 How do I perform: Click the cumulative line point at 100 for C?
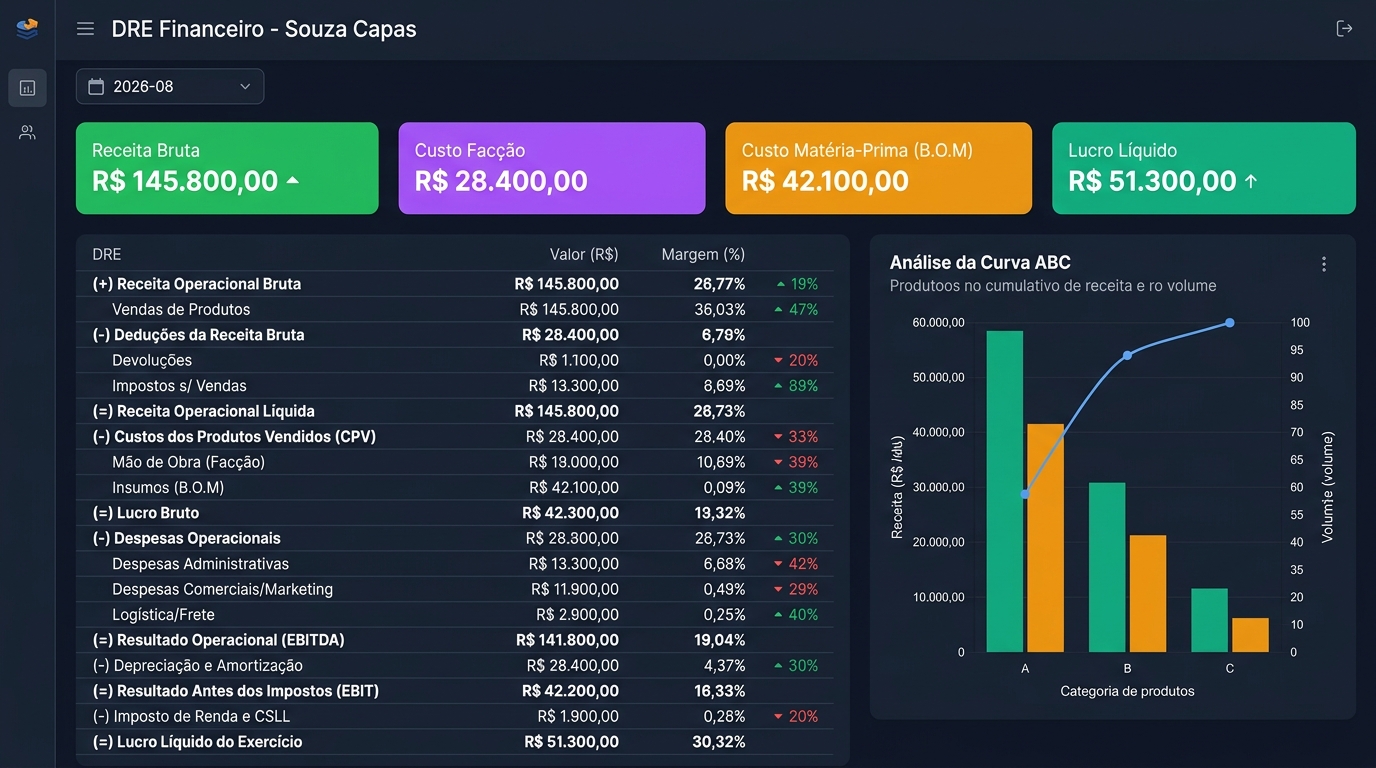[1230, 323]
